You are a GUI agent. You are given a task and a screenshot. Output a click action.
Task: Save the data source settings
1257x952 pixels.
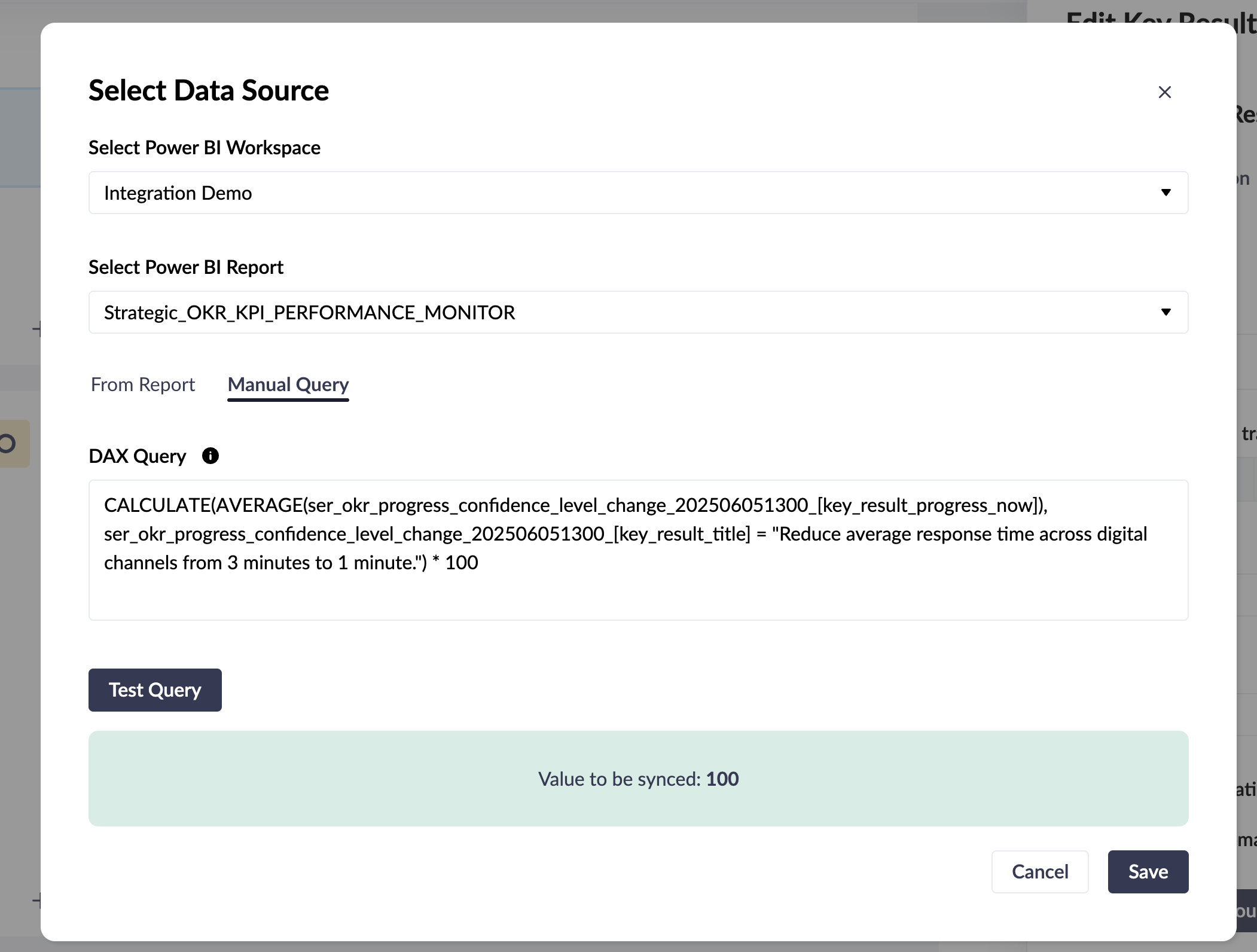1148,872
